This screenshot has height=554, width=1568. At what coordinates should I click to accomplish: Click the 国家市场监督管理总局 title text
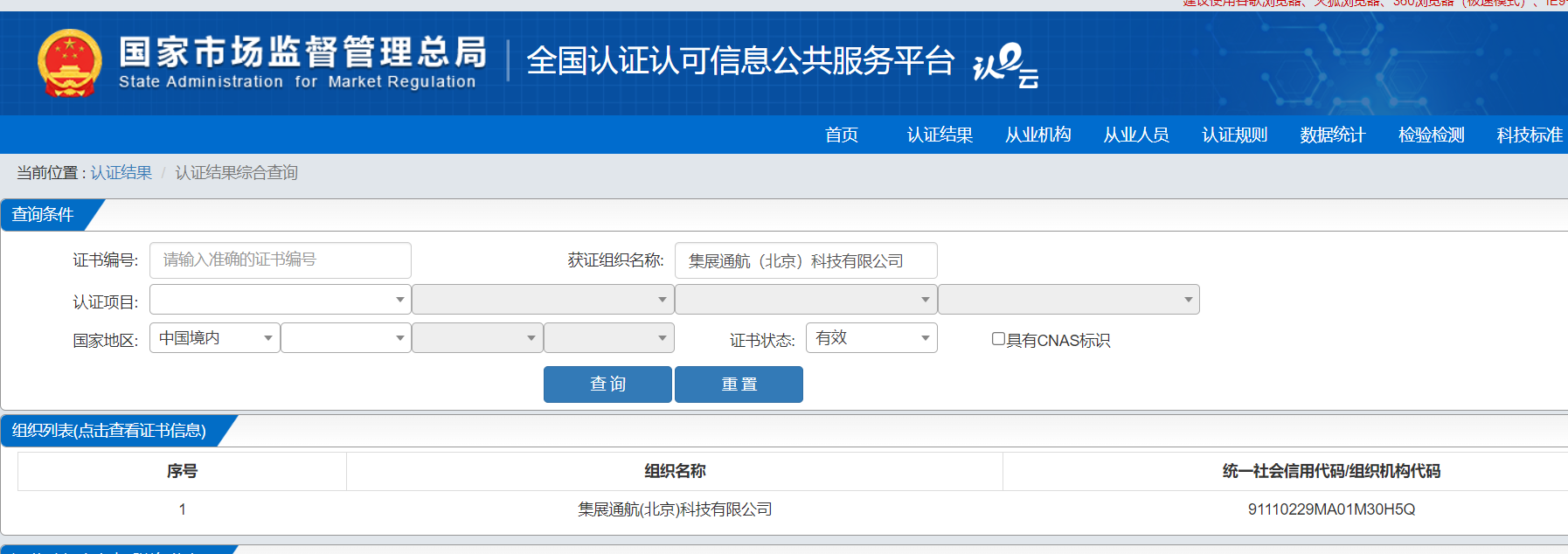(302, 52)
